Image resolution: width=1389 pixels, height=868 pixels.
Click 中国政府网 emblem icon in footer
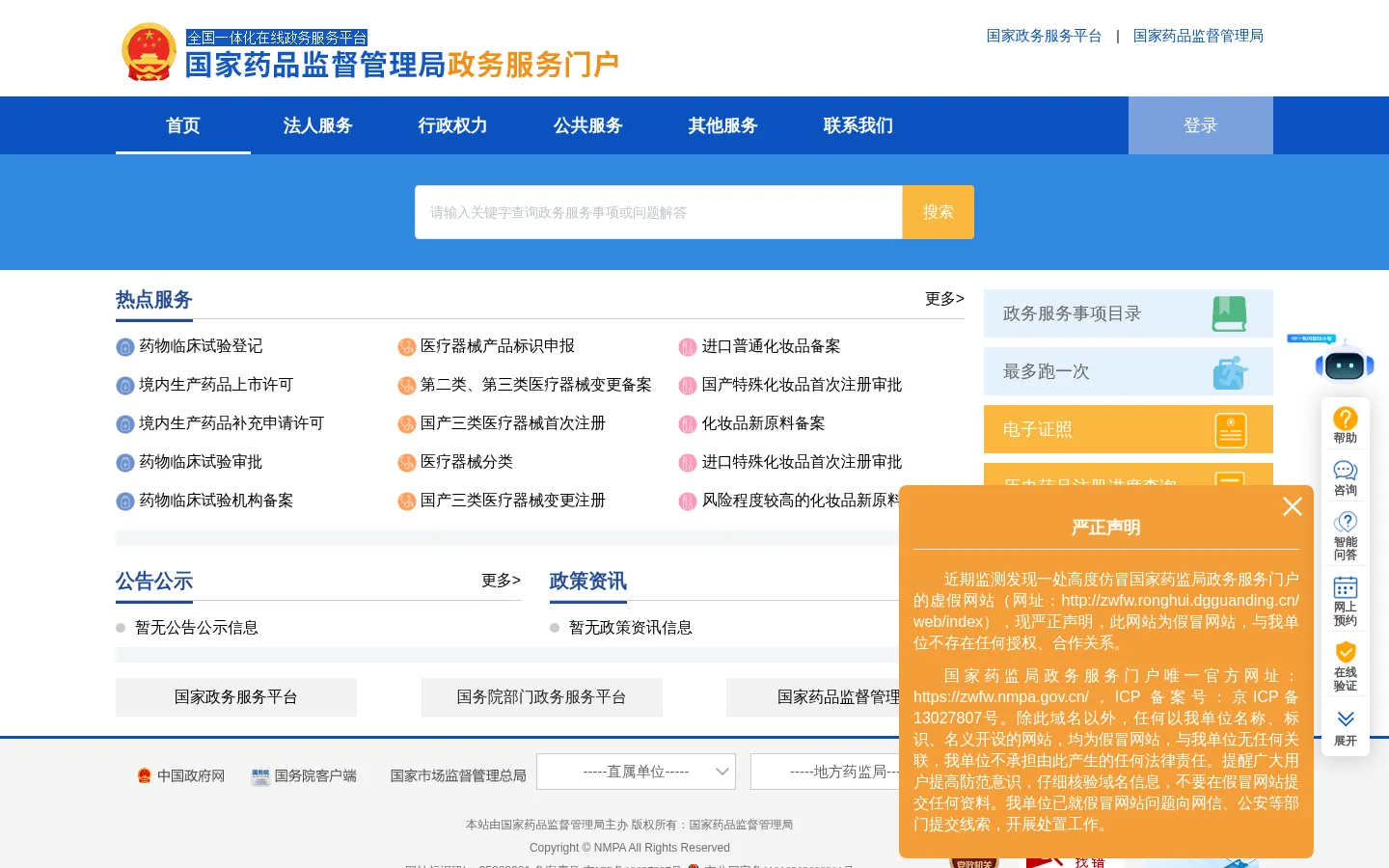tap(145, 775)
